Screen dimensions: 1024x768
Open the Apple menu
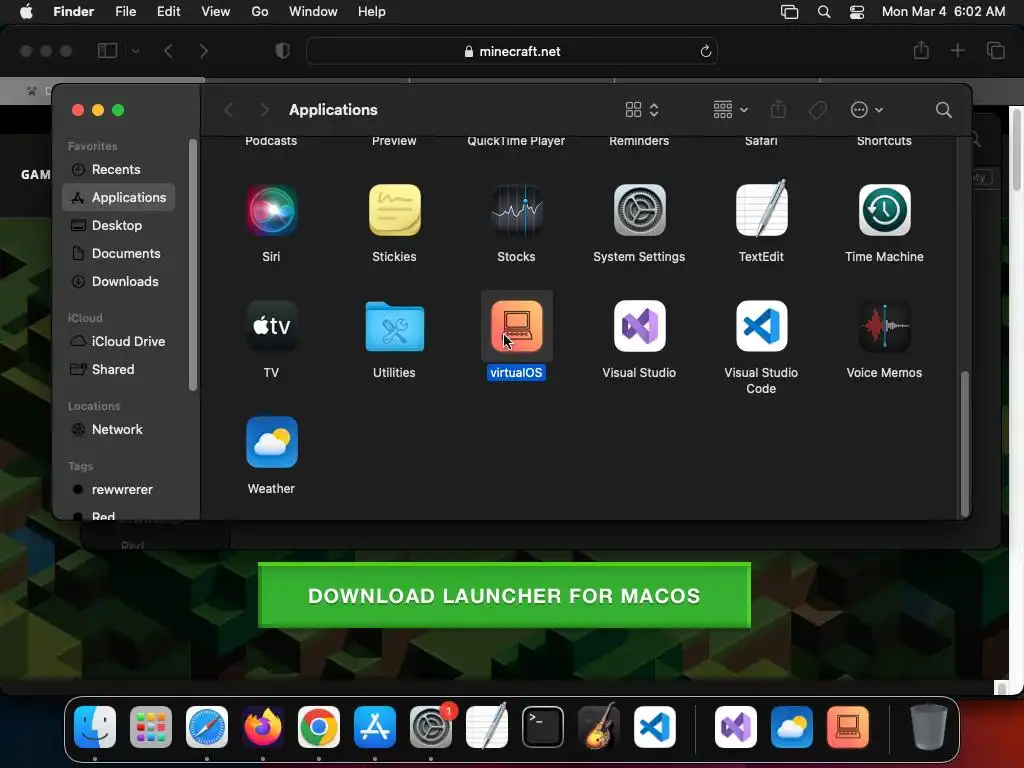26,12
